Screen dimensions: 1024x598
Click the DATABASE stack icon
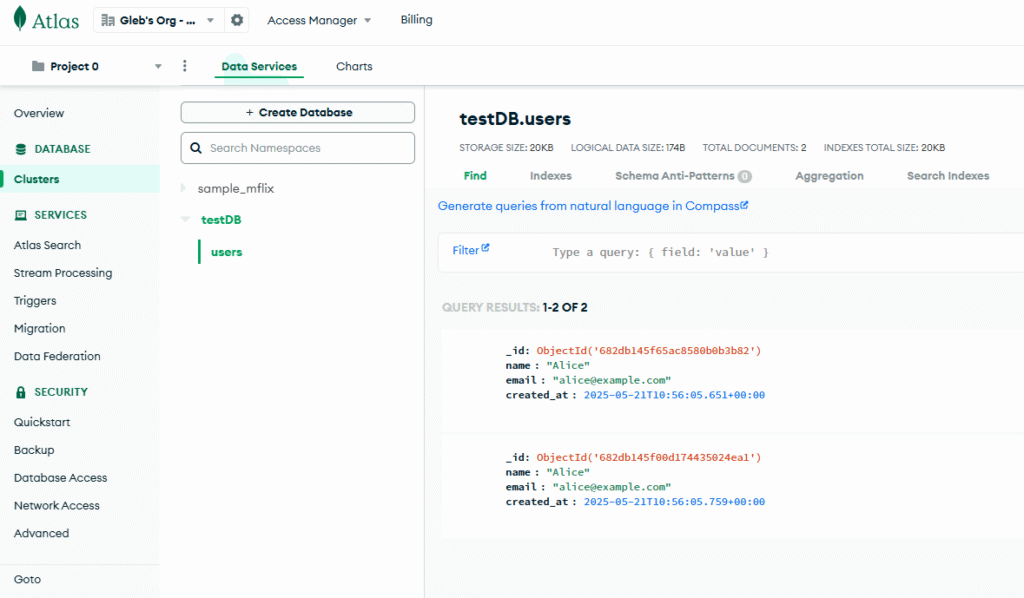[x=21, y=149]
